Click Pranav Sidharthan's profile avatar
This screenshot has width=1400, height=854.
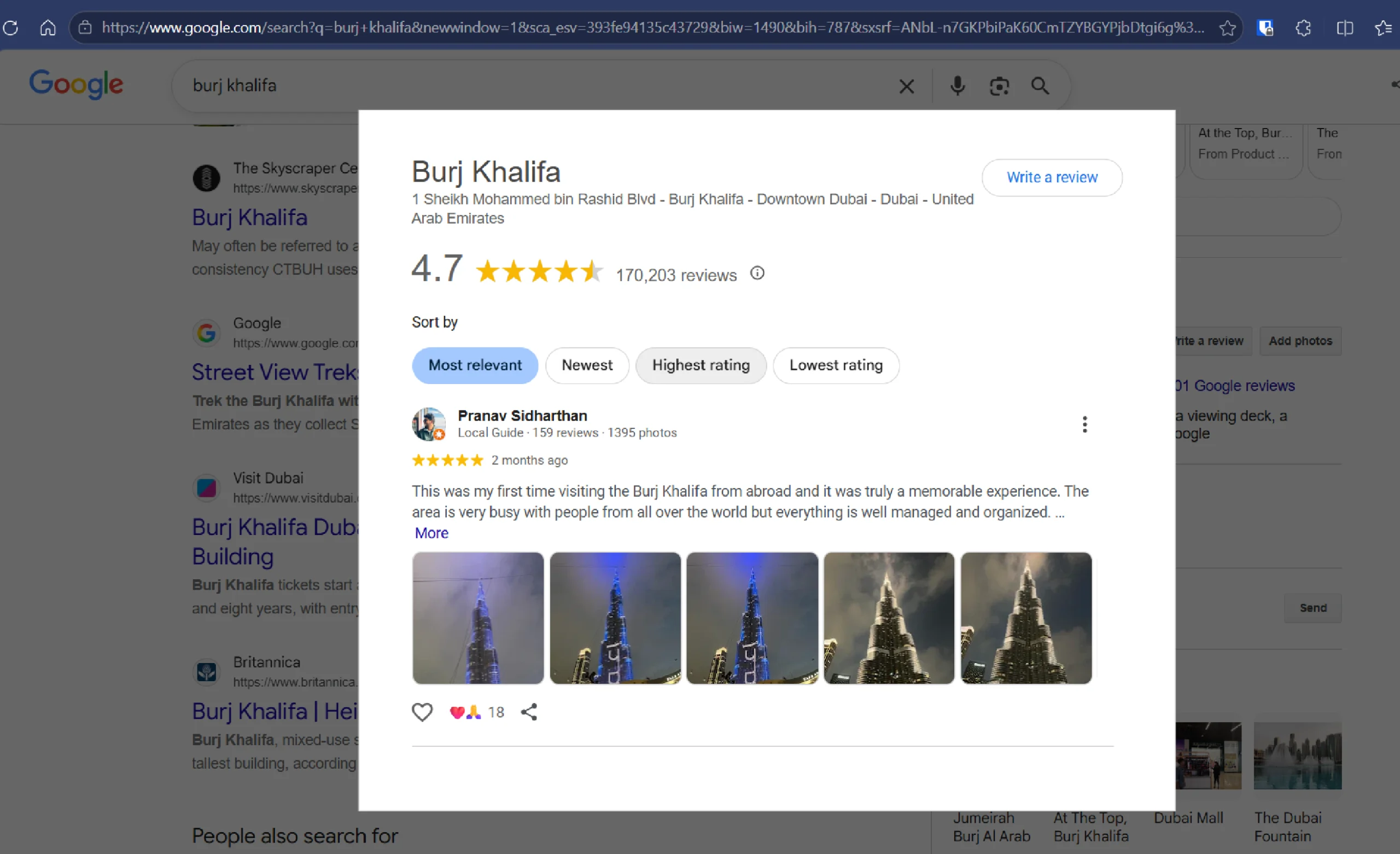click(428, 423)
